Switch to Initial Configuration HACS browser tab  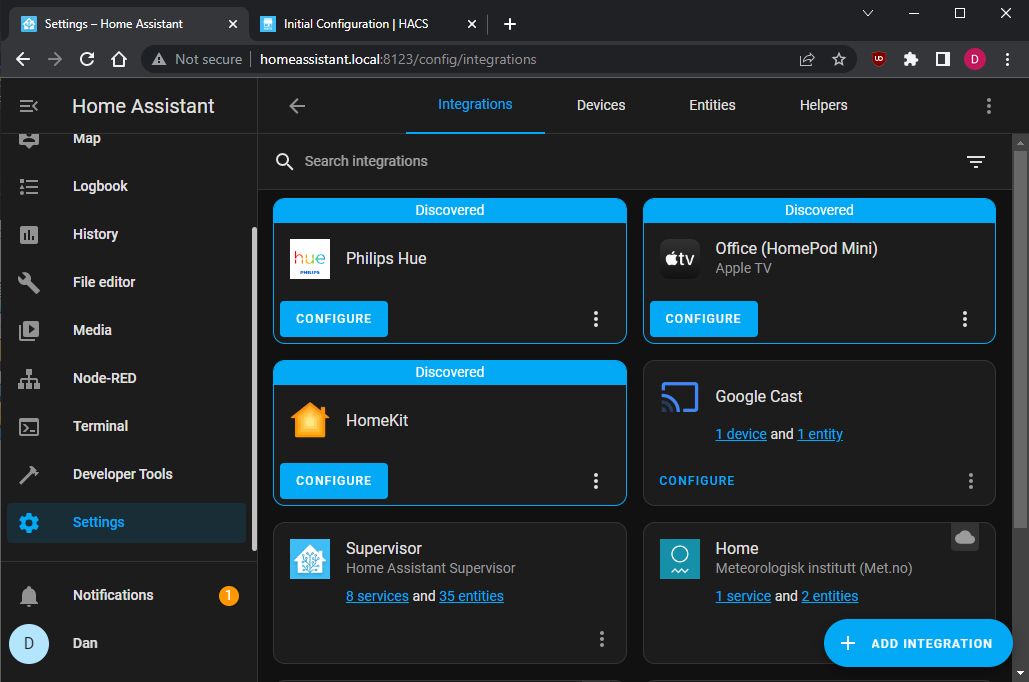point(369,24)
